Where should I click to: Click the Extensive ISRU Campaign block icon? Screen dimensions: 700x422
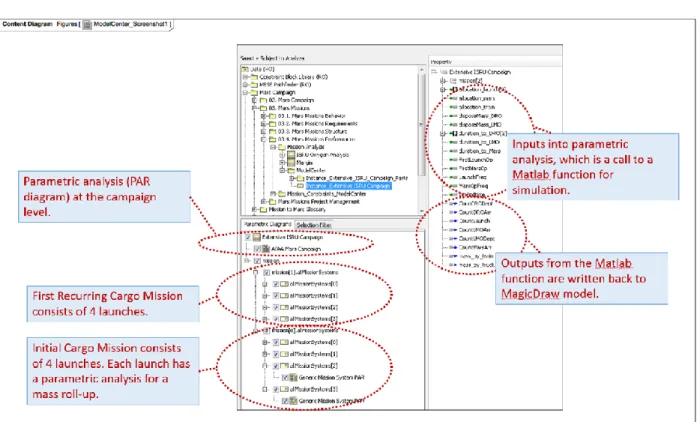coord(256,237)
